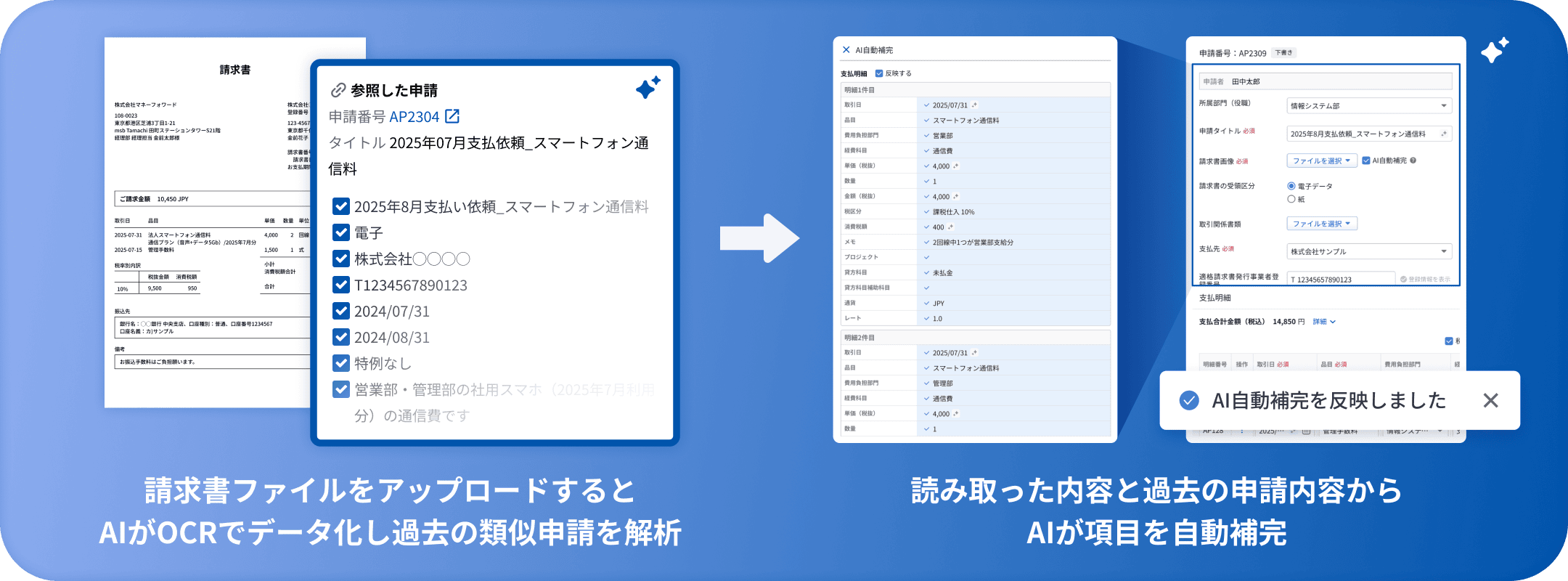Click the chain link icon beside 参照した申請
The image size is (1568, 581).
pos(338,90)
